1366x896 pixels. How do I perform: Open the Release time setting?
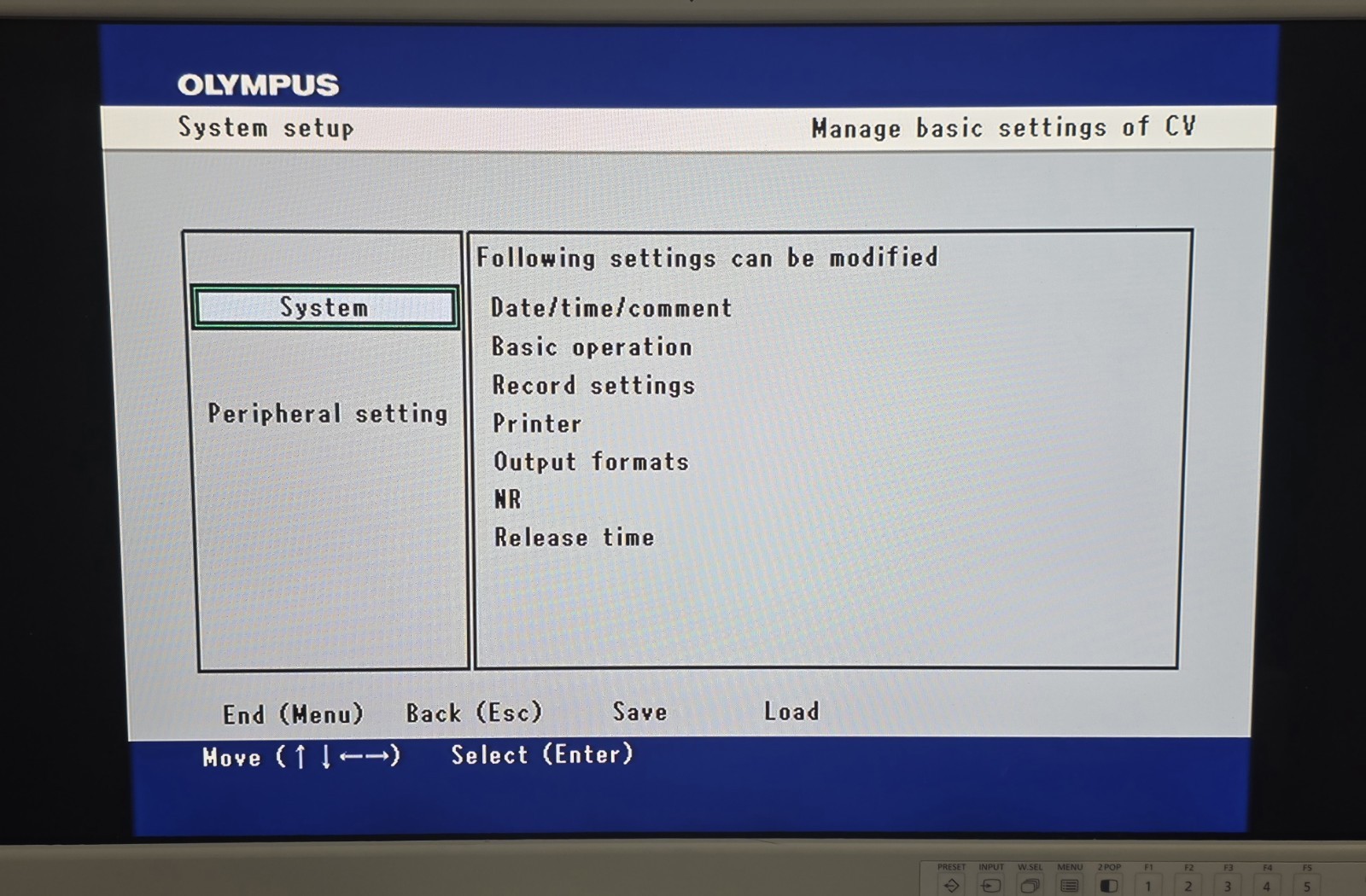tap(574, 538)
